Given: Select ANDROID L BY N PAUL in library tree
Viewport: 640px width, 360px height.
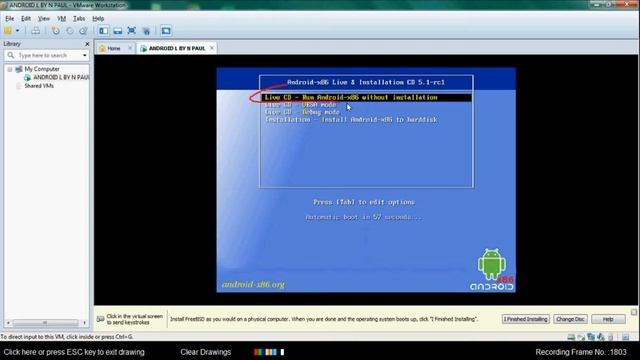Looking at the screenshot, I should click(x=61, y=77).
